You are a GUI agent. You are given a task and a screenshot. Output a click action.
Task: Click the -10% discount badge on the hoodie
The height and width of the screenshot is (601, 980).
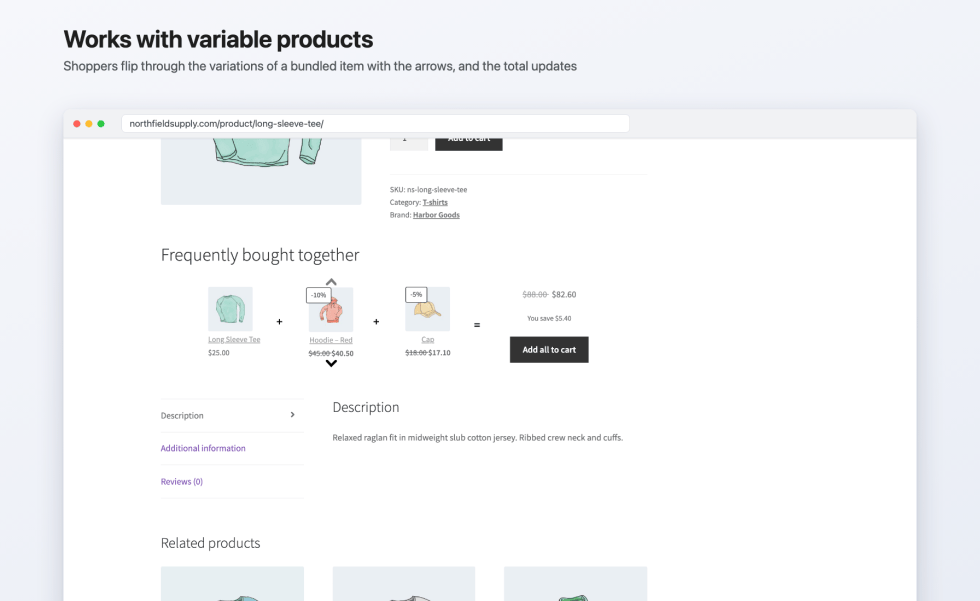point(319,295)
